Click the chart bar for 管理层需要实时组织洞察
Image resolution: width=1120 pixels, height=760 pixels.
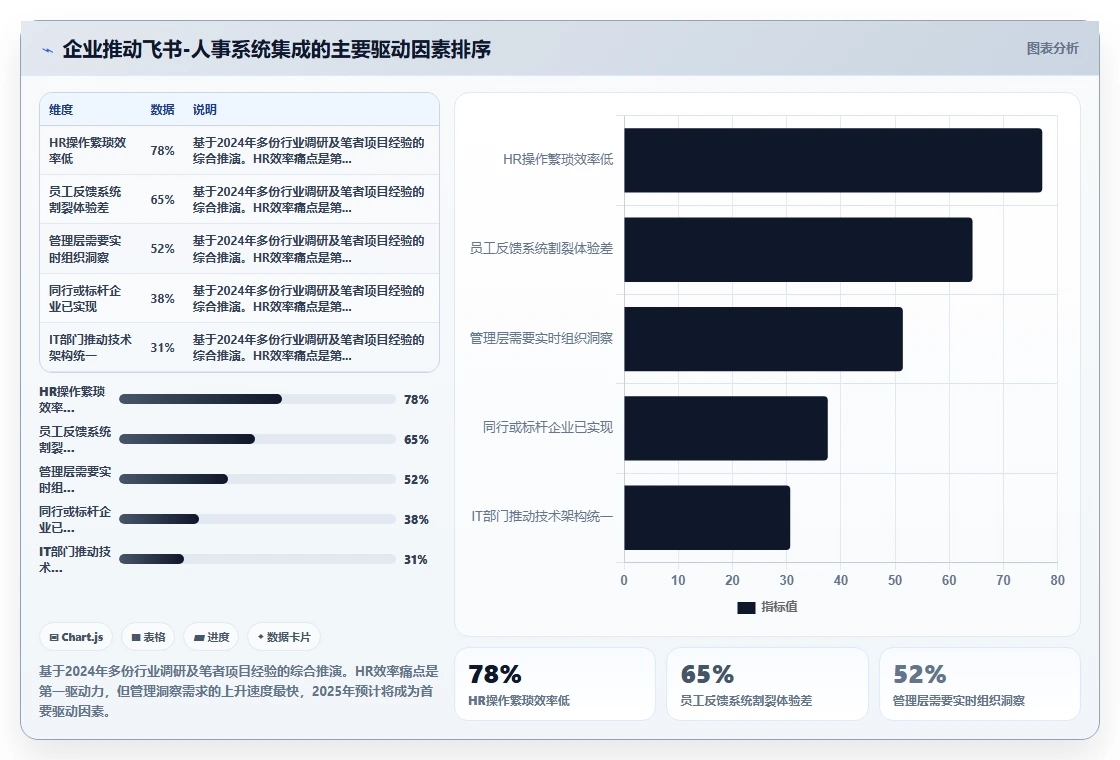764,339
